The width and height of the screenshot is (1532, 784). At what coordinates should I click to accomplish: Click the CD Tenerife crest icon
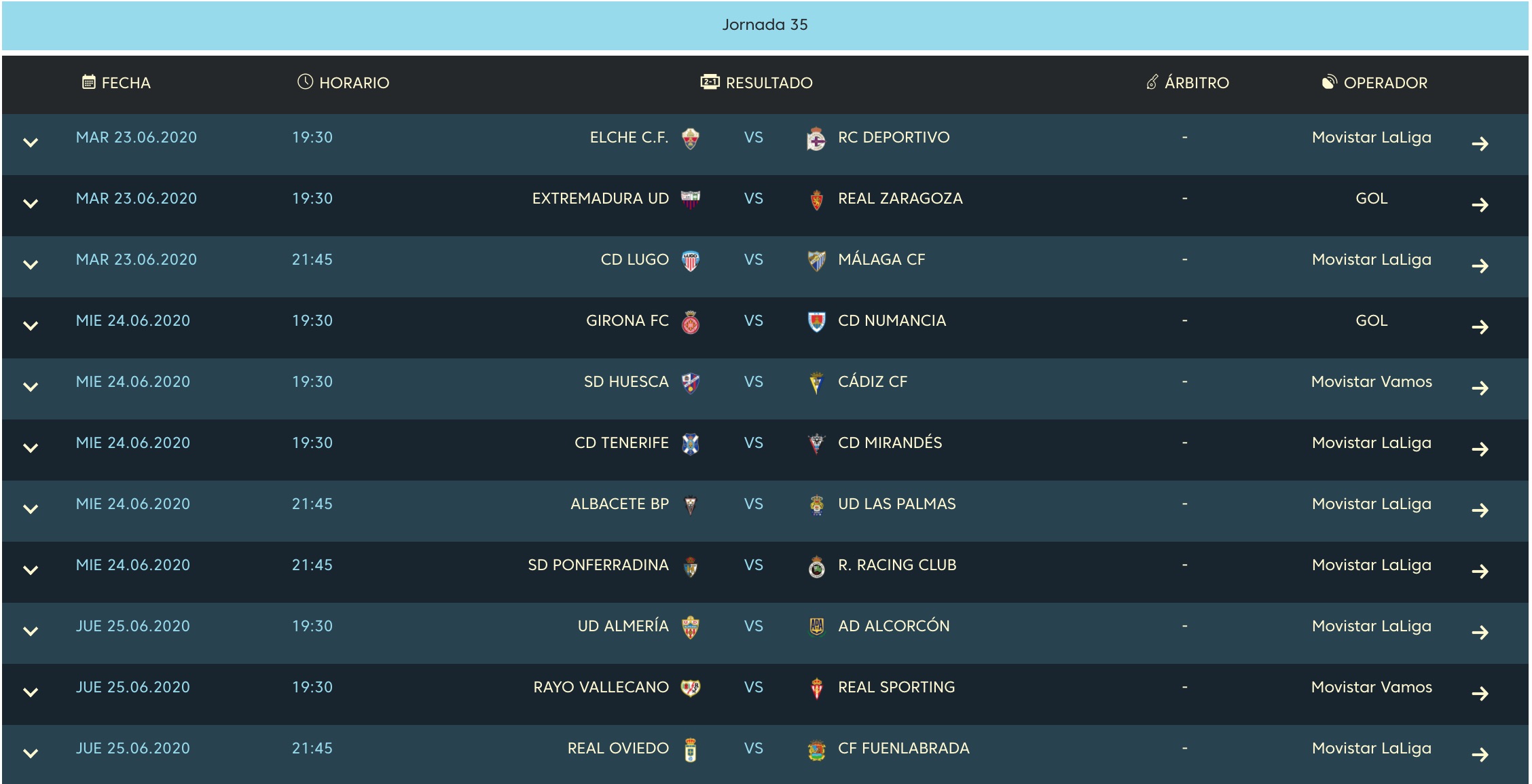point(691,444)
